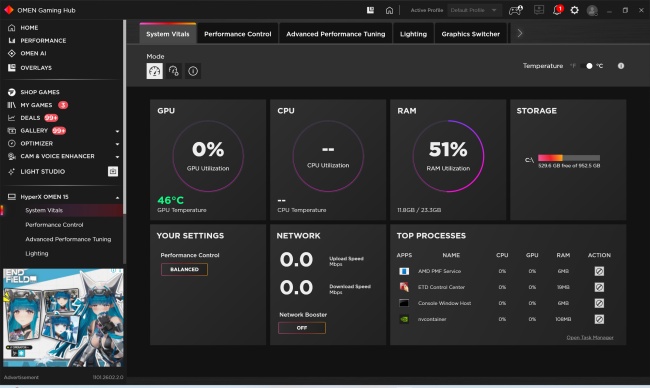The height and width of the screenshot is (388, 650).
Task: Click the C: storage usage bar
Action: pos(569,158)
